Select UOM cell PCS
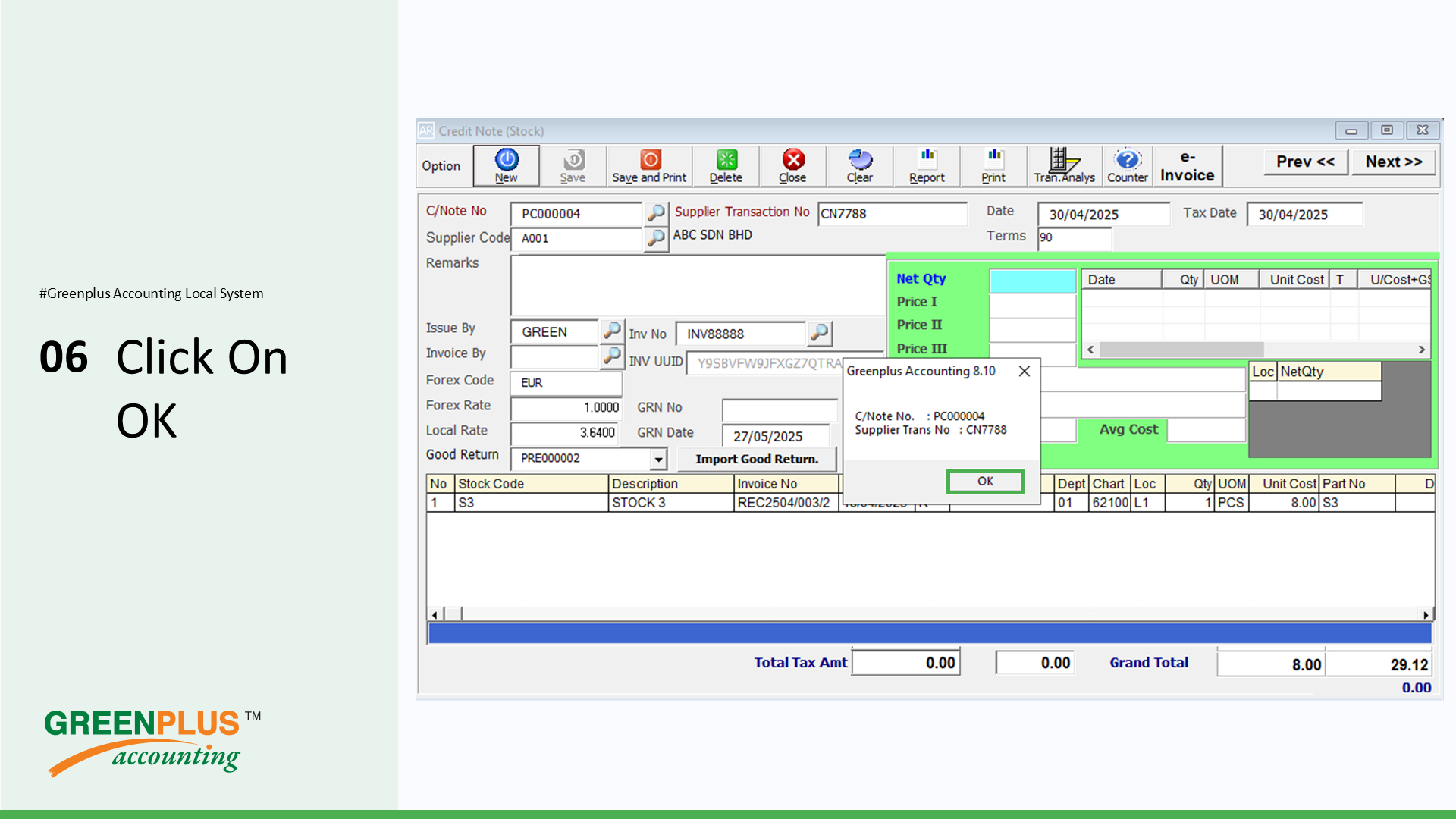Viewport: 1456px width, 819px height. [x=1231, y=503]
